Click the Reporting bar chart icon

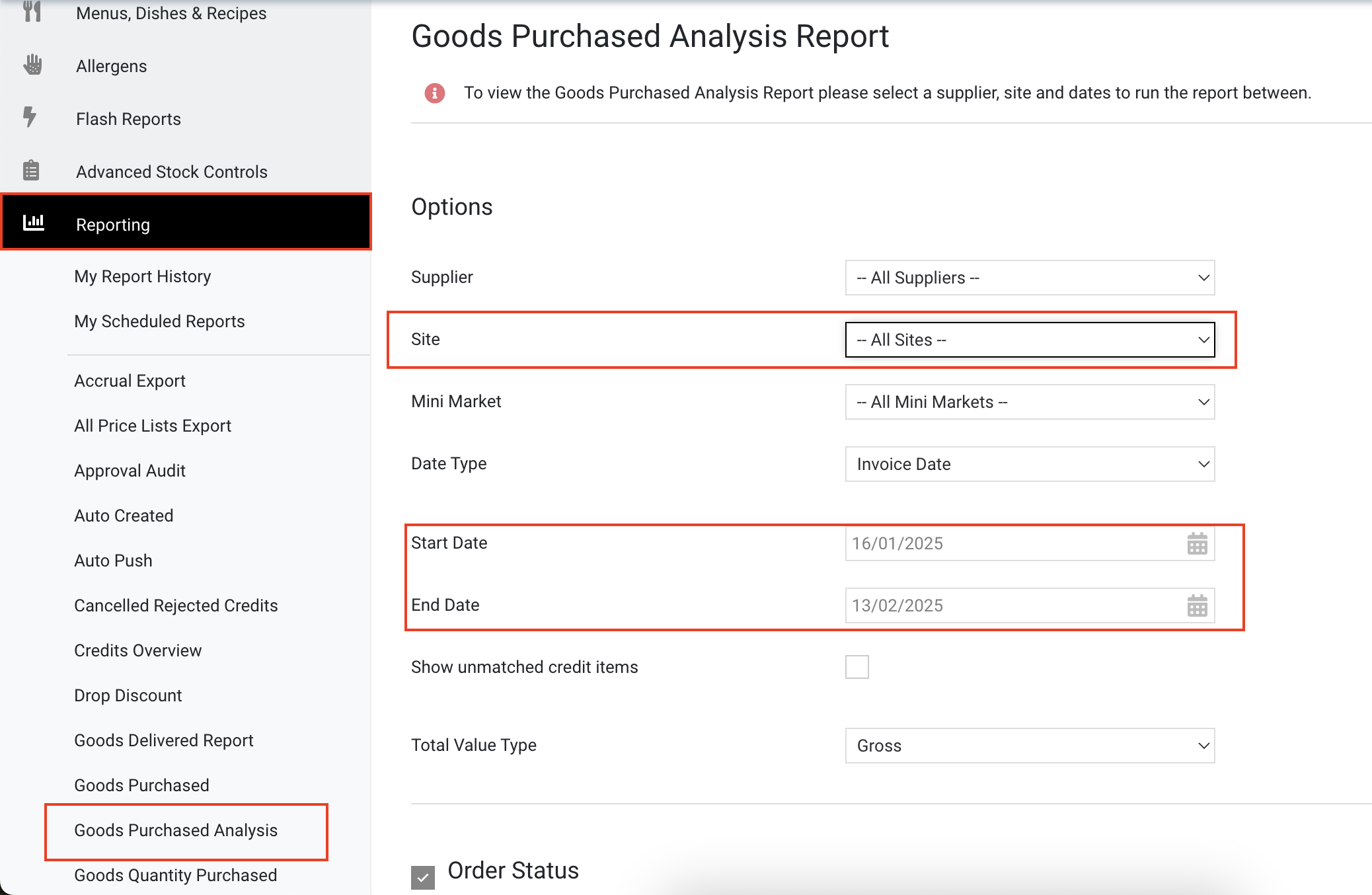click(34, 223)
